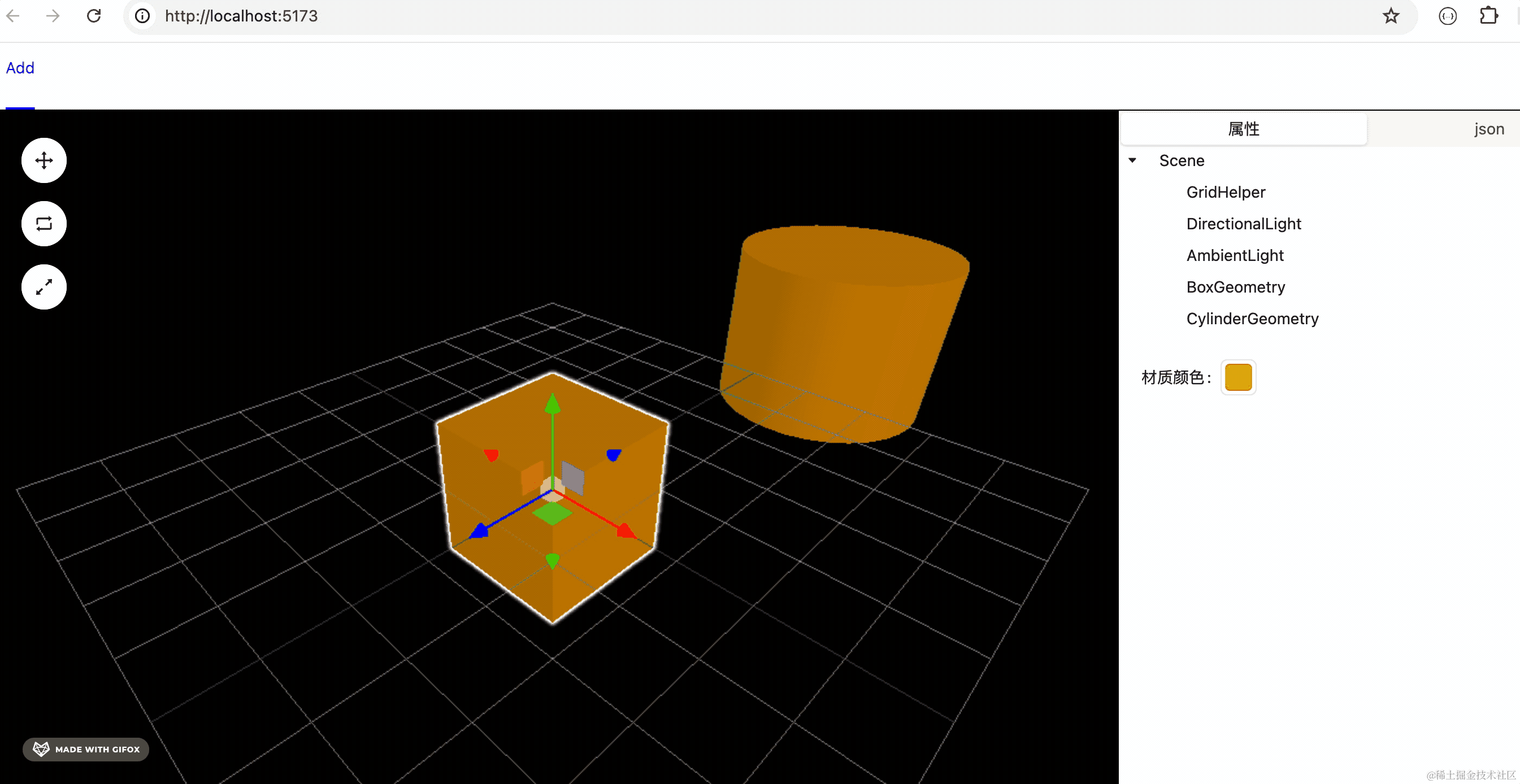Collapse the Scene tree node
This screenshot has width=1520, height=784.
coord(1132,160)
